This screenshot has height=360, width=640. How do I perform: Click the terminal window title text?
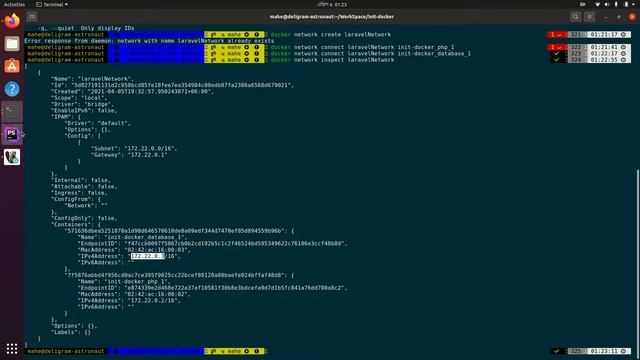[x=331, y=17]
